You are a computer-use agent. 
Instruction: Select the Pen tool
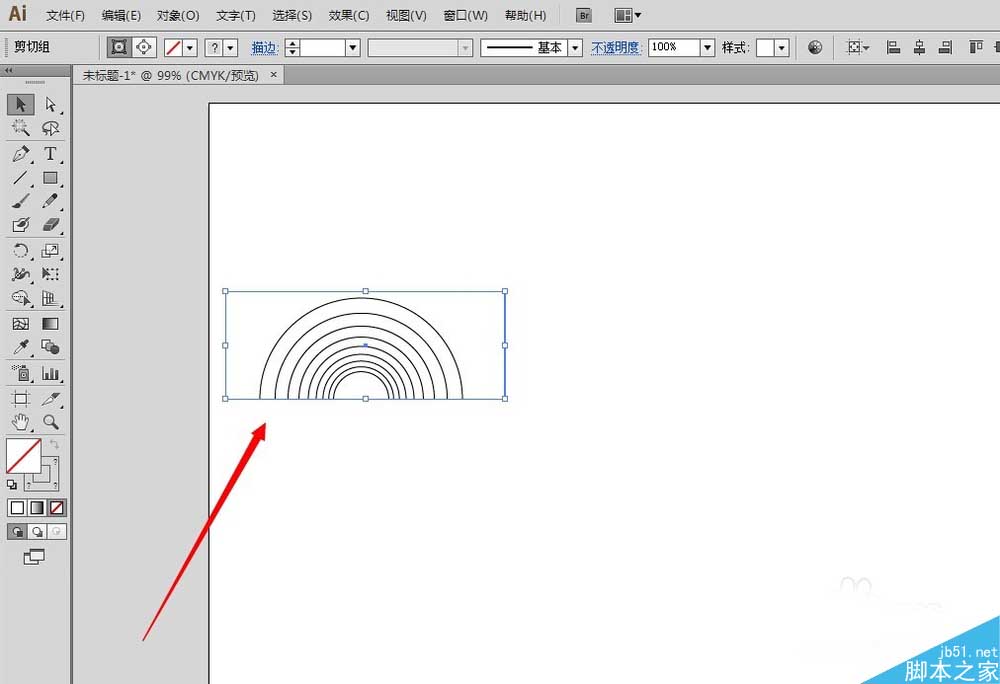point(20,154)
